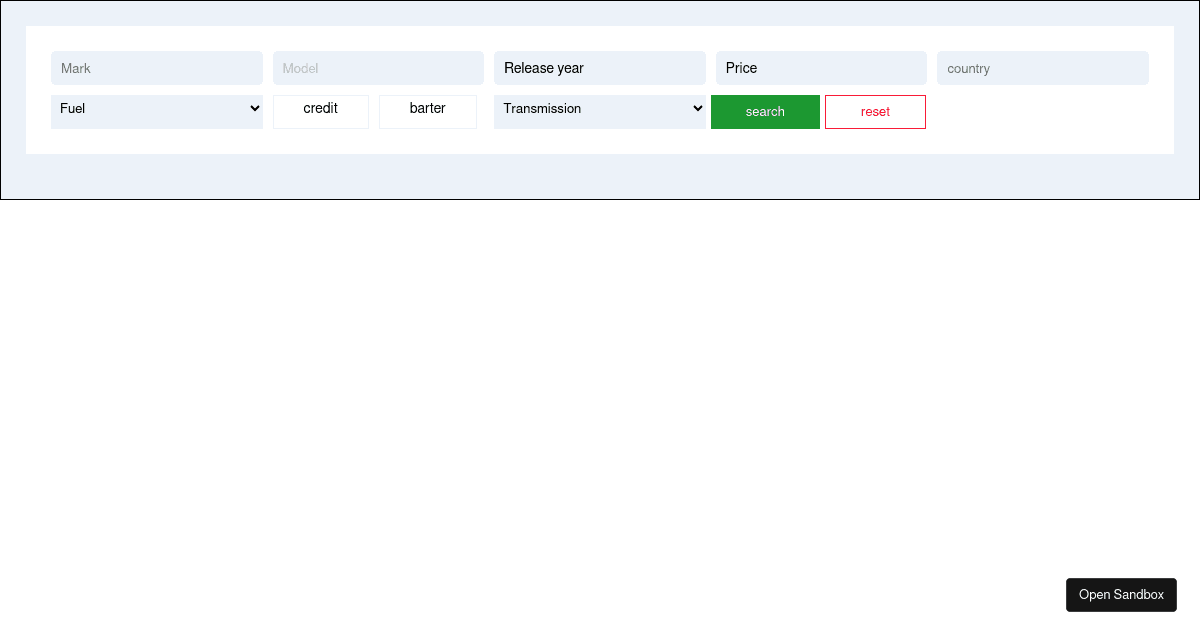Click the Release year field
1200x630 pixels.
tap(599, 67)
